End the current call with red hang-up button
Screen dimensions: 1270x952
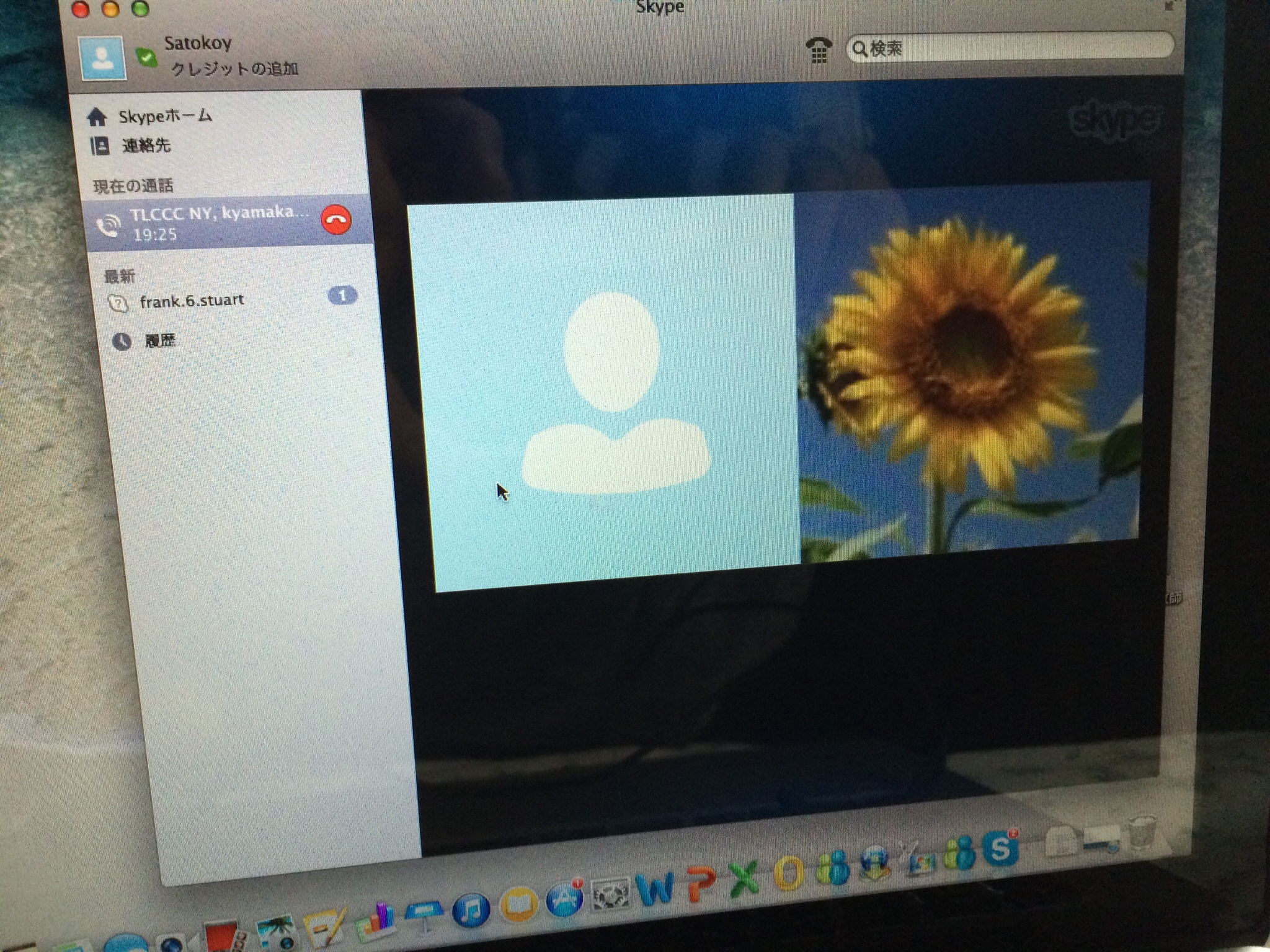(336, 220)
